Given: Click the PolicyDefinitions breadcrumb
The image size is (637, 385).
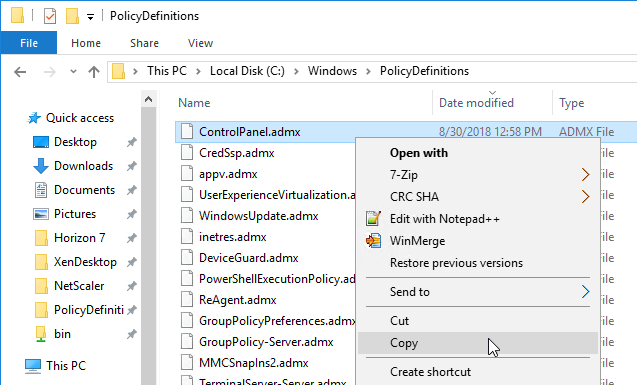Looking at the screenshot, I should (424, 71).
